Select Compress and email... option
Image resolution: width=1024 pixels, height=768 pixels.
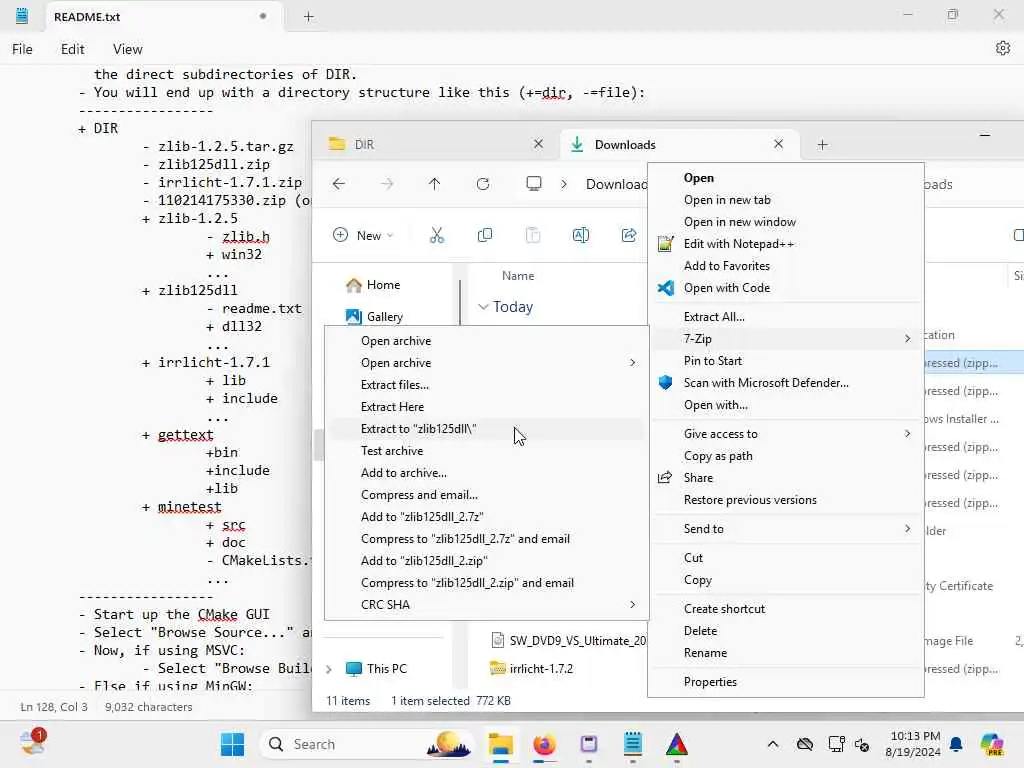pyautogui.click(x=487, y=495)
